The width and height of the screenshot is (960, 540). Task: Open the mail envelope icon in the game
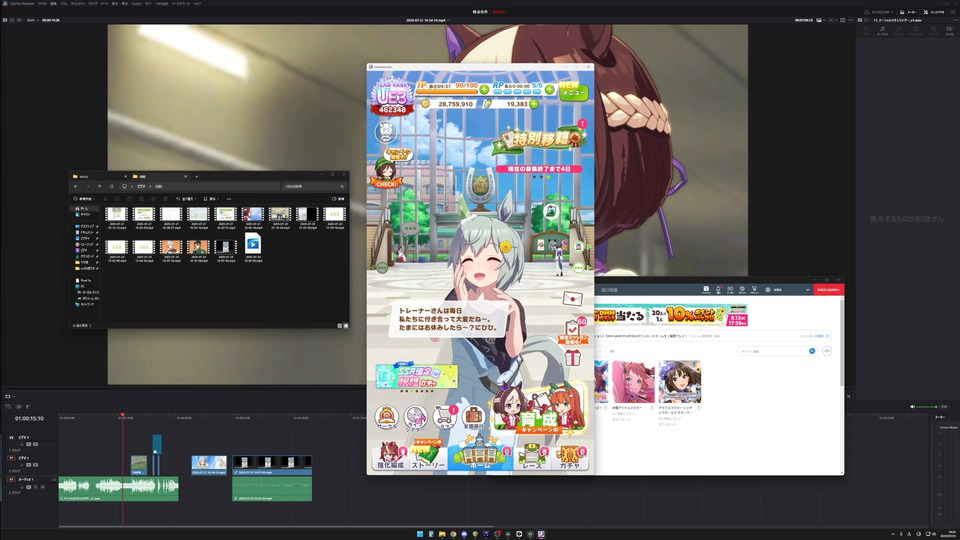pyautogui.click(x=572, y=299)
